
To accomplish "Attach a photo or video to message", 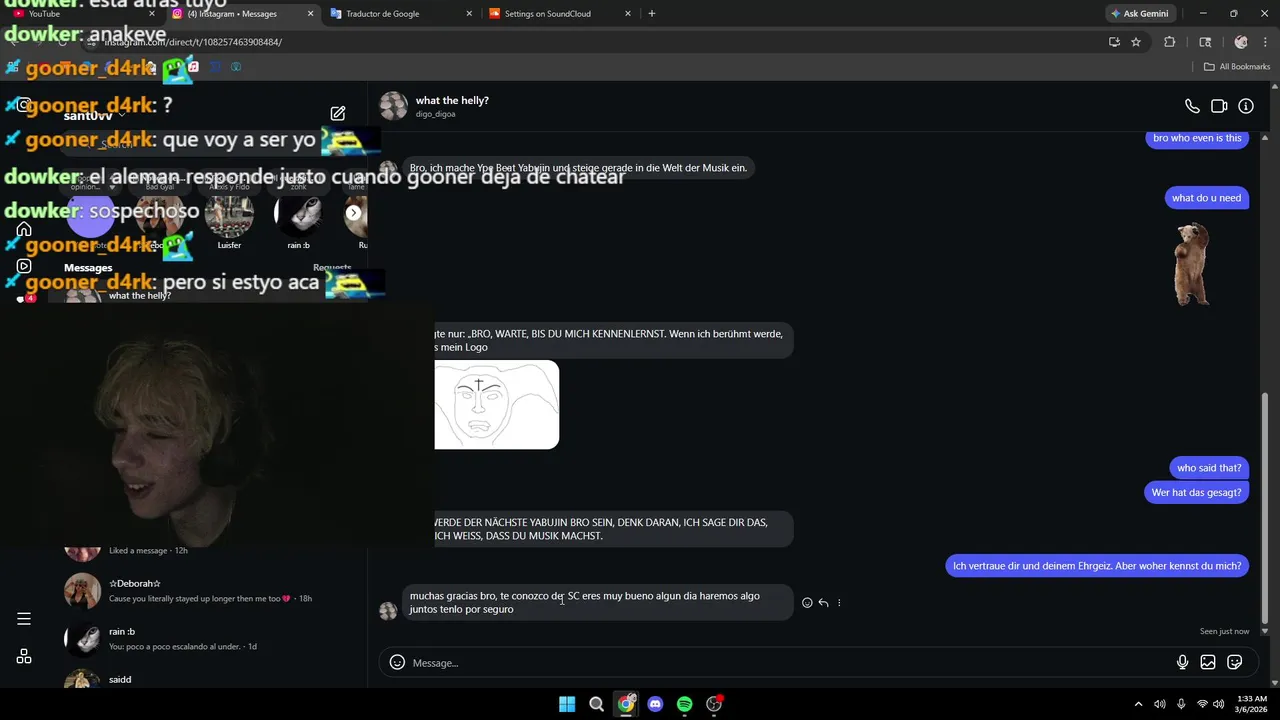I will 1208,662.
